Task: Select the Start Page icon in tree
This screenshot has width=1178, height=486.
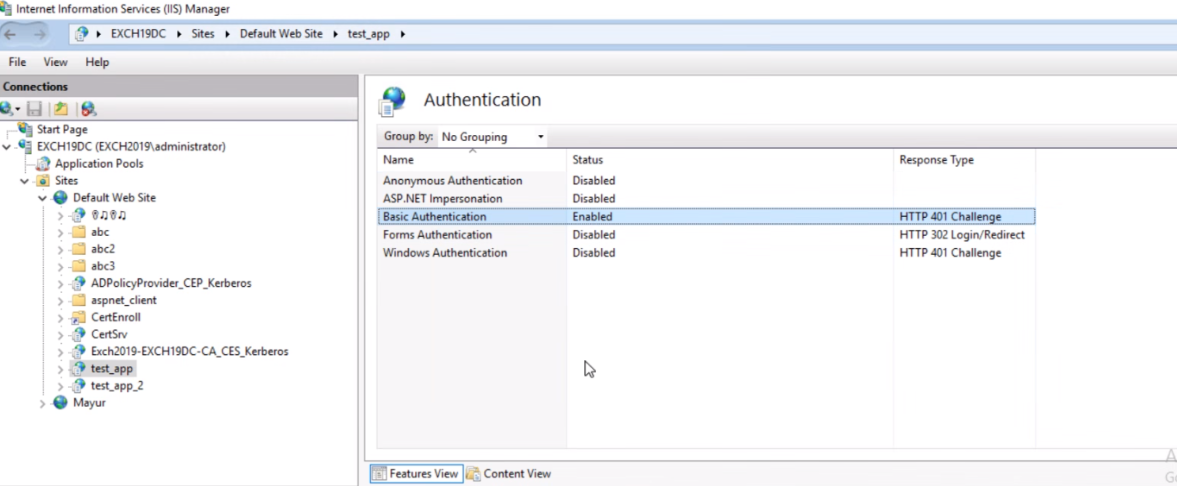Action: 25,130
